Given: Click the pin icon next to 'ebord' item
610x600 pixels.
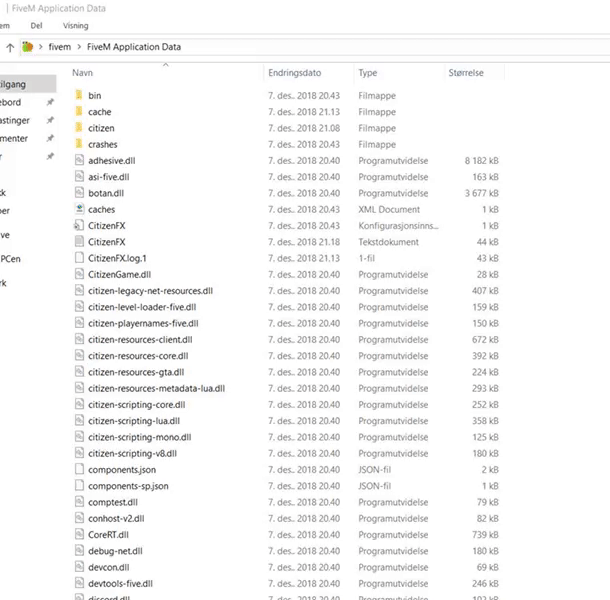Looking at the screenshot, I should (50, 102).
